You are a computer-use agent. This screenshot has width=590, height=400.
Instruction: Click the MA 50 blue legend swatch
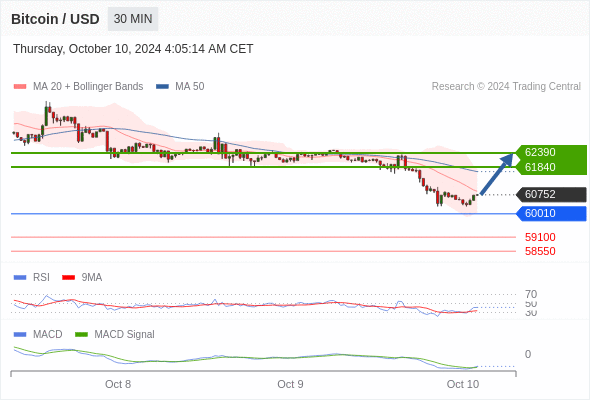click(163, 87)
